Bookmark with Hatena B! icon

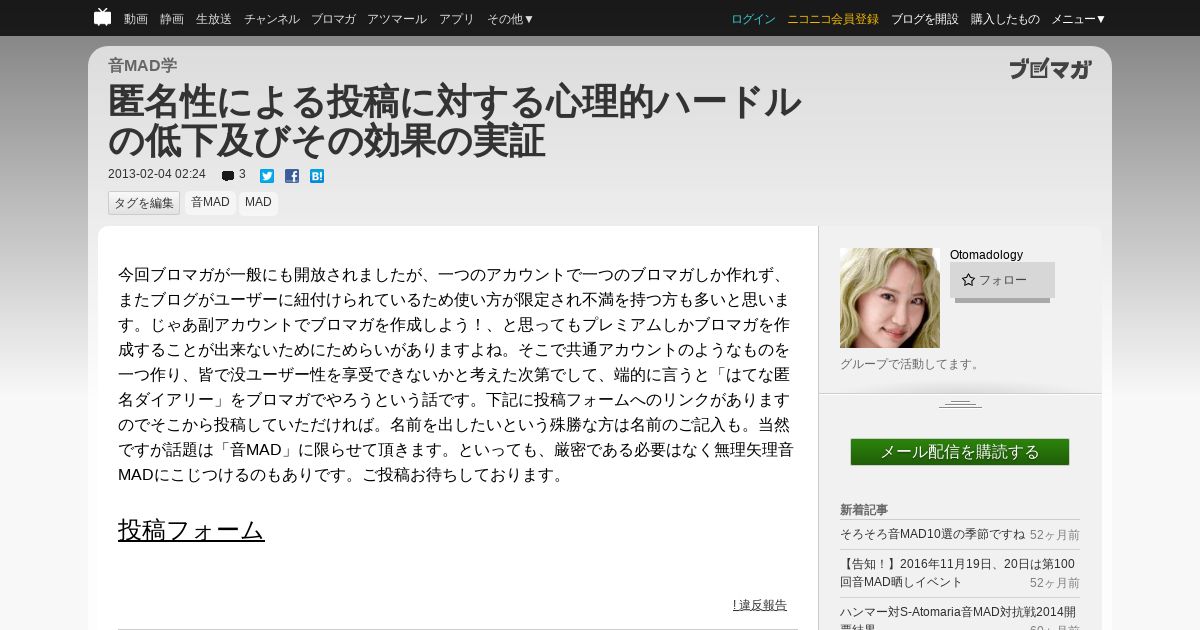tap(317, 176)
